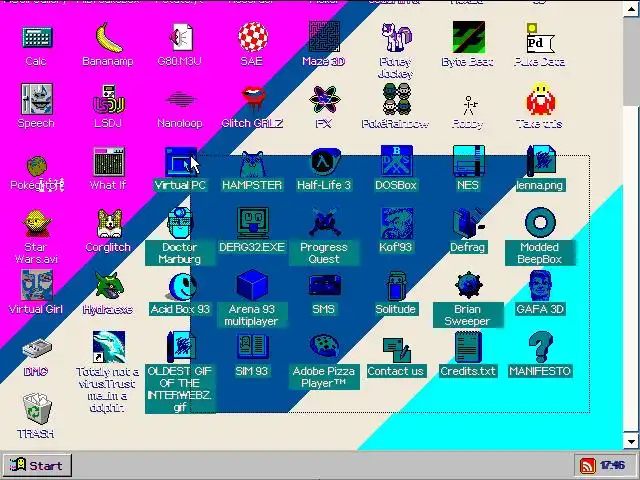
Task: Open the Poké globe icon left of What If
Action: click(36, 166)
